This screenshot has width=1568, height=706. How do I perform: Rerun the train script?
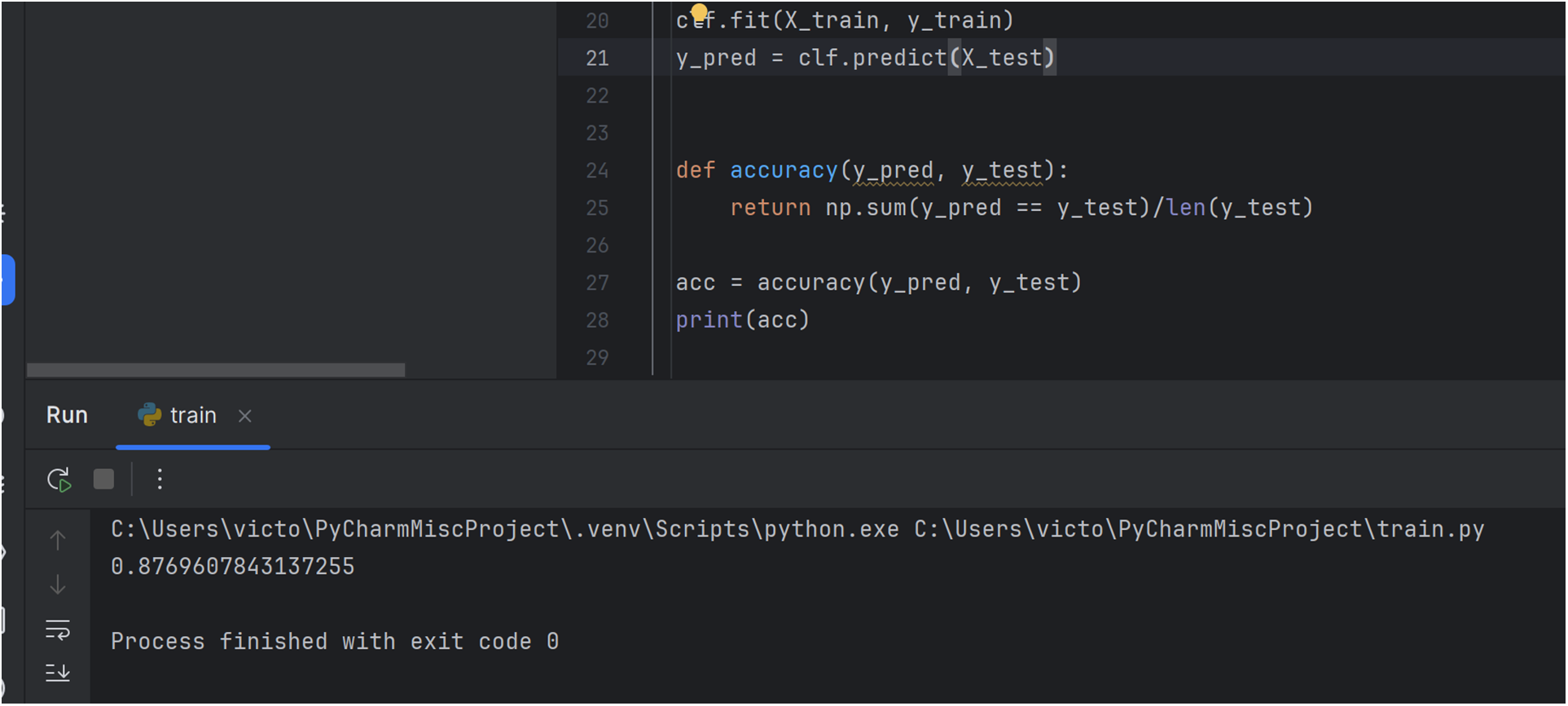[59, 480]
